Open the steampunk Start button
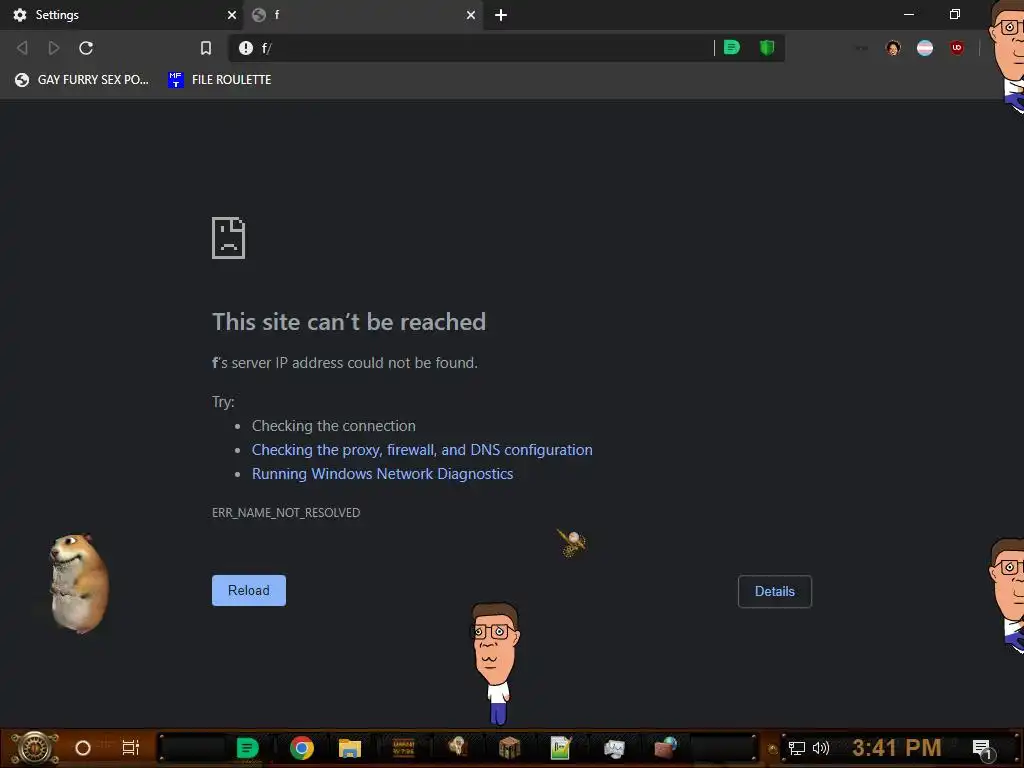The width and height of the screenshot is (1024, 768). coord(35,748)
